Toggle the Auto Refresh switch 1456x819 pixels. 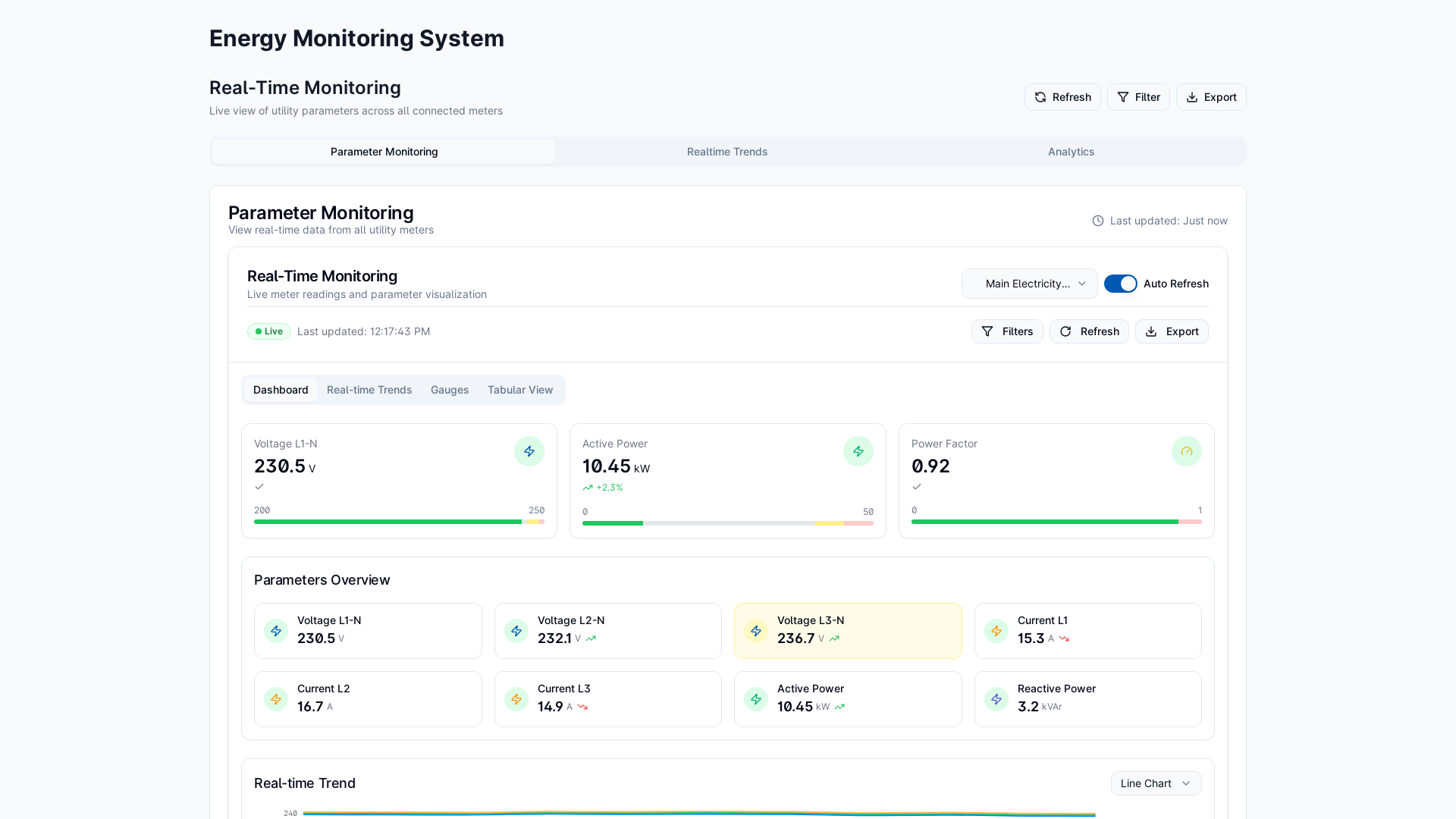pyautogui.click(x=1120, y=284)
